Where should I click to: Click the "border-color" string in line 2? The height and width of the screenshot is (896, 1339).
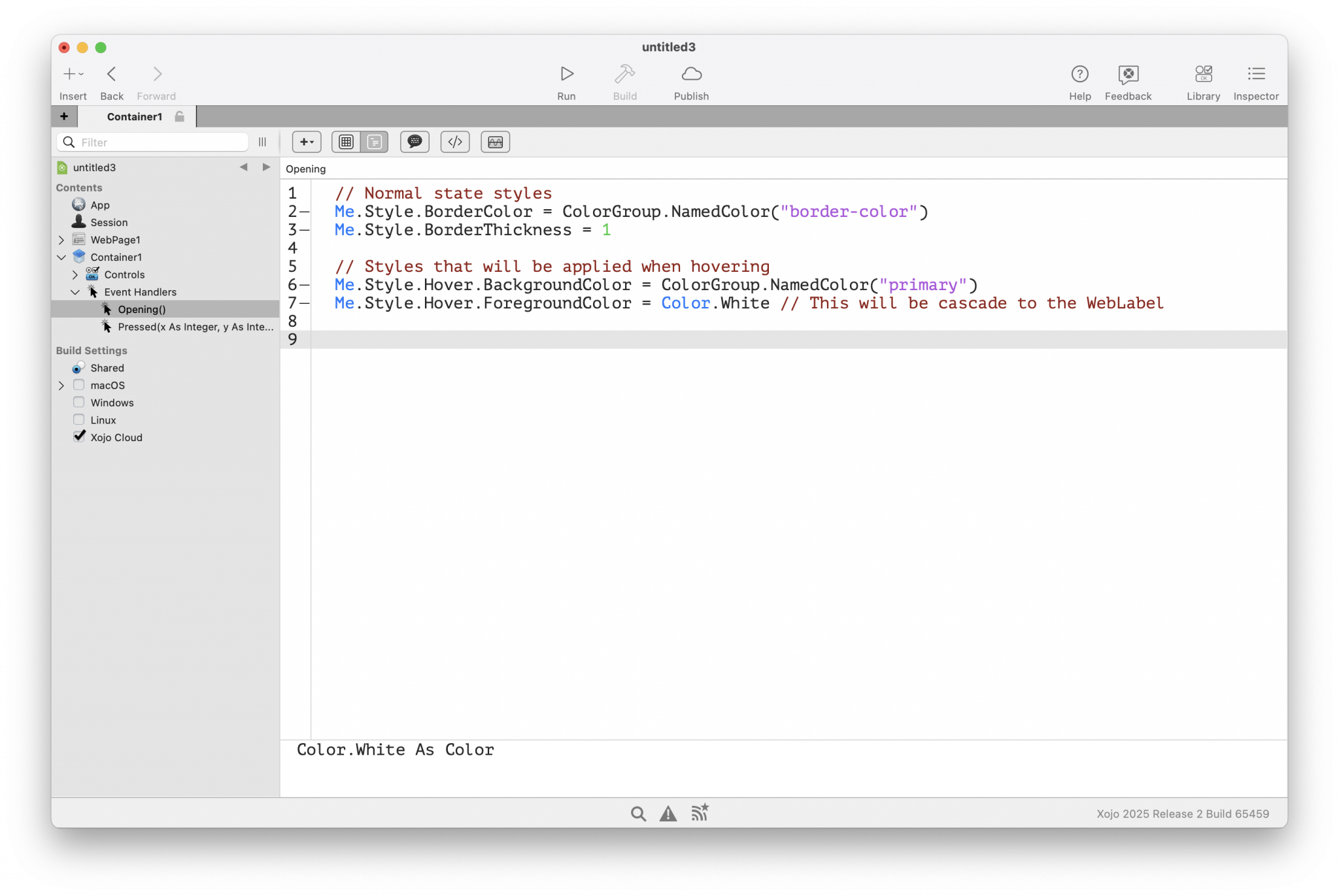tap(849, 212)
